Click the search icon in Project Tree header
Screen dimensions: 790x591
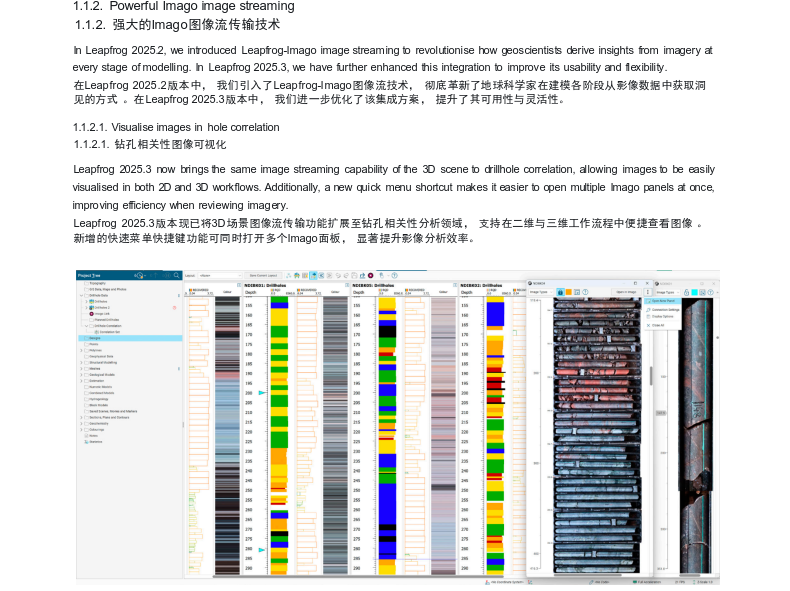click(176, 275)
